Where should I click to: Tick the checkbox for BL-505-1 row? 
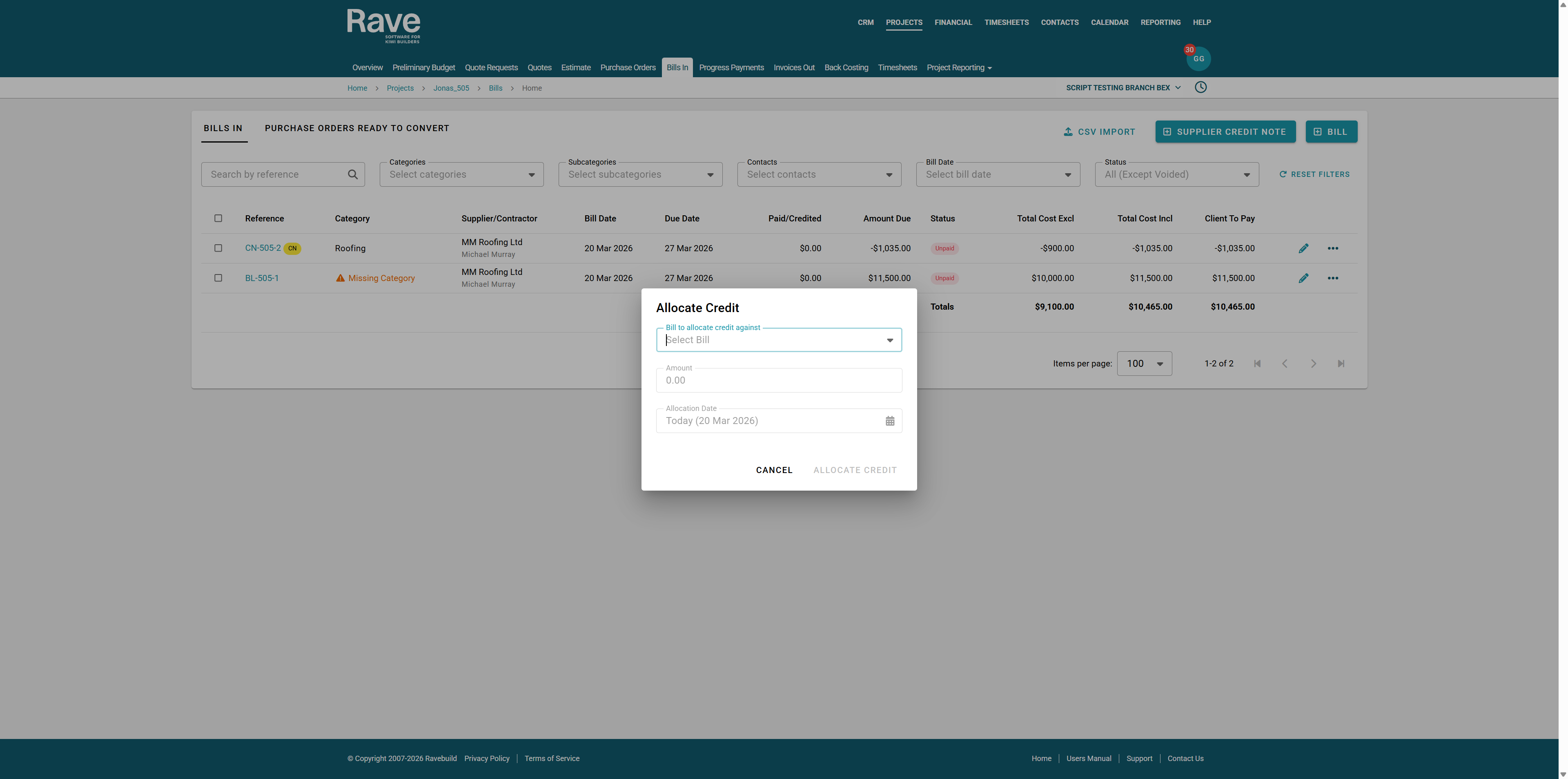click(218, 278)
